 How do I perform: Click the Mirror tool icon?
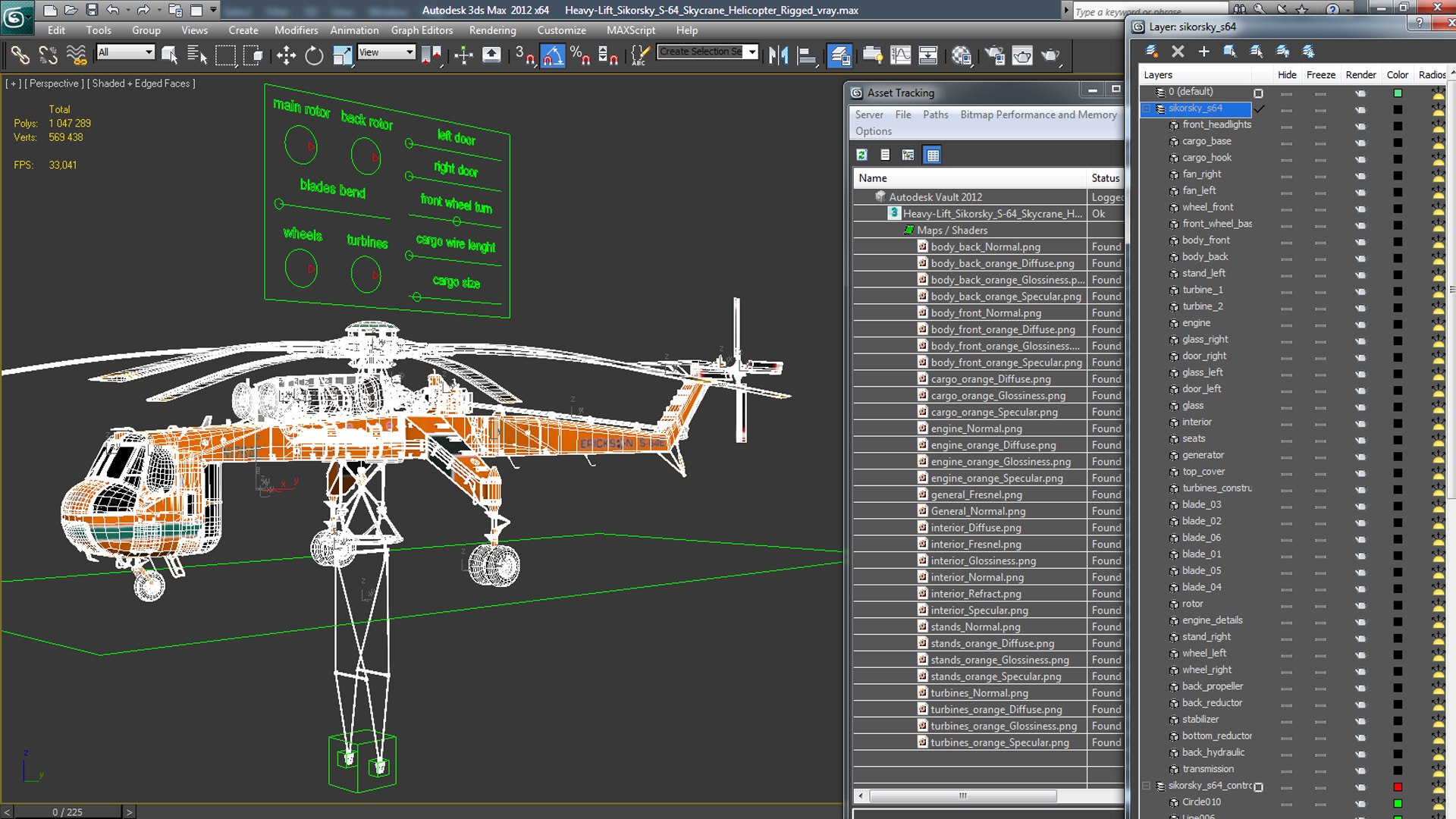coord(778,55)
